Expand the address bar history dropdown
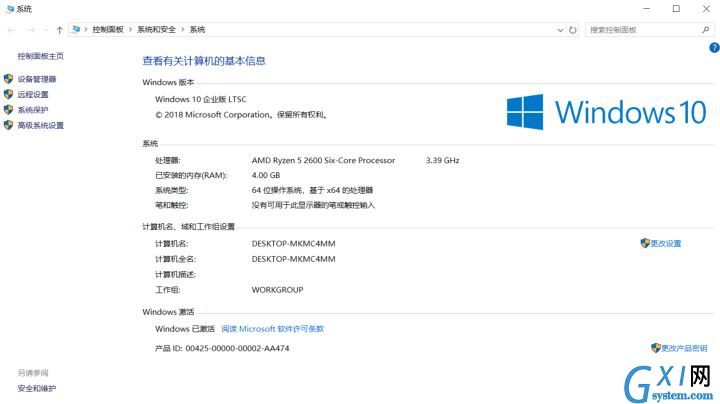Screen dimensions: 720x404 point(560,30)
